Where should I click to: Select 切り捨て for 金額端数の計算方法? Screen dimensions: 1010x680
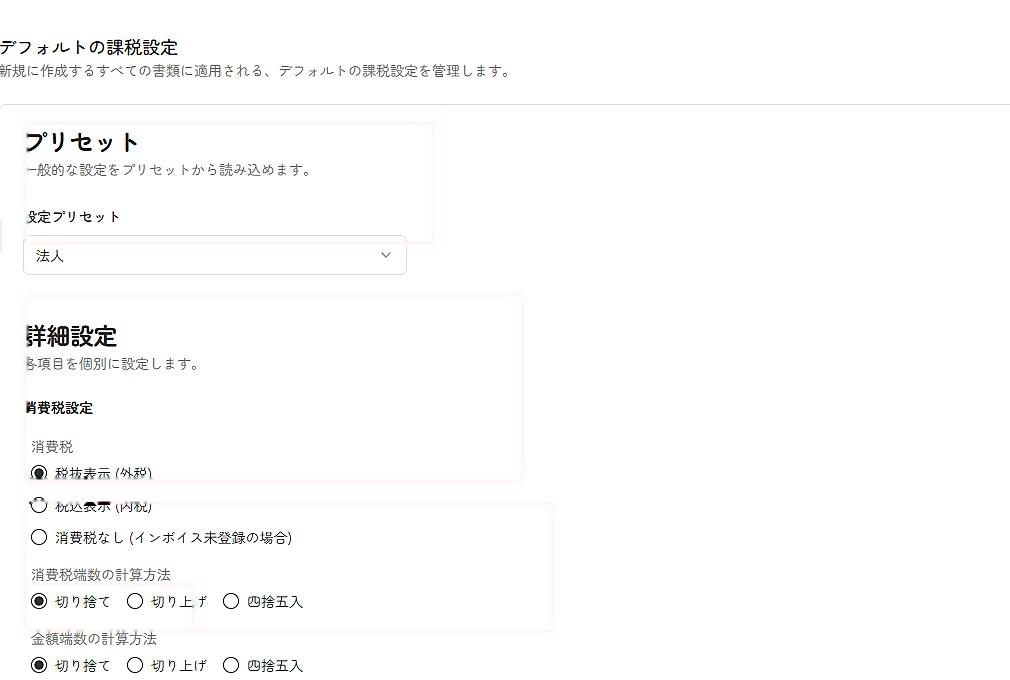coord(39,664)
